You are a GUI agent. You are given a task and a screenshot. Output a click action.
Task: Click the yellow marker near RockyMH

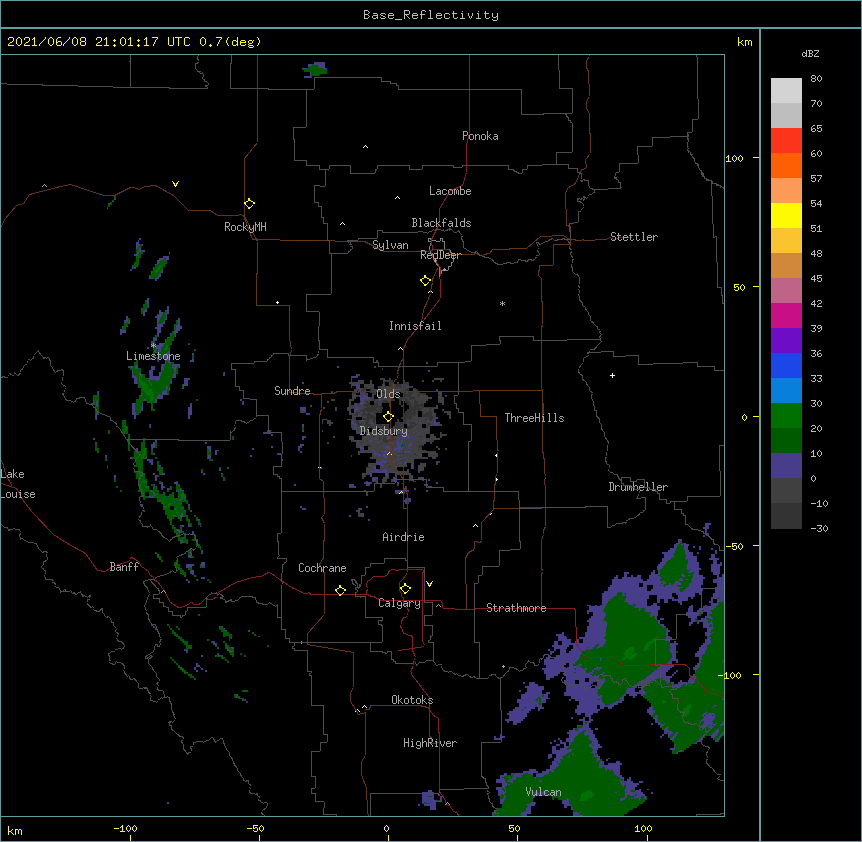point(249,204)
